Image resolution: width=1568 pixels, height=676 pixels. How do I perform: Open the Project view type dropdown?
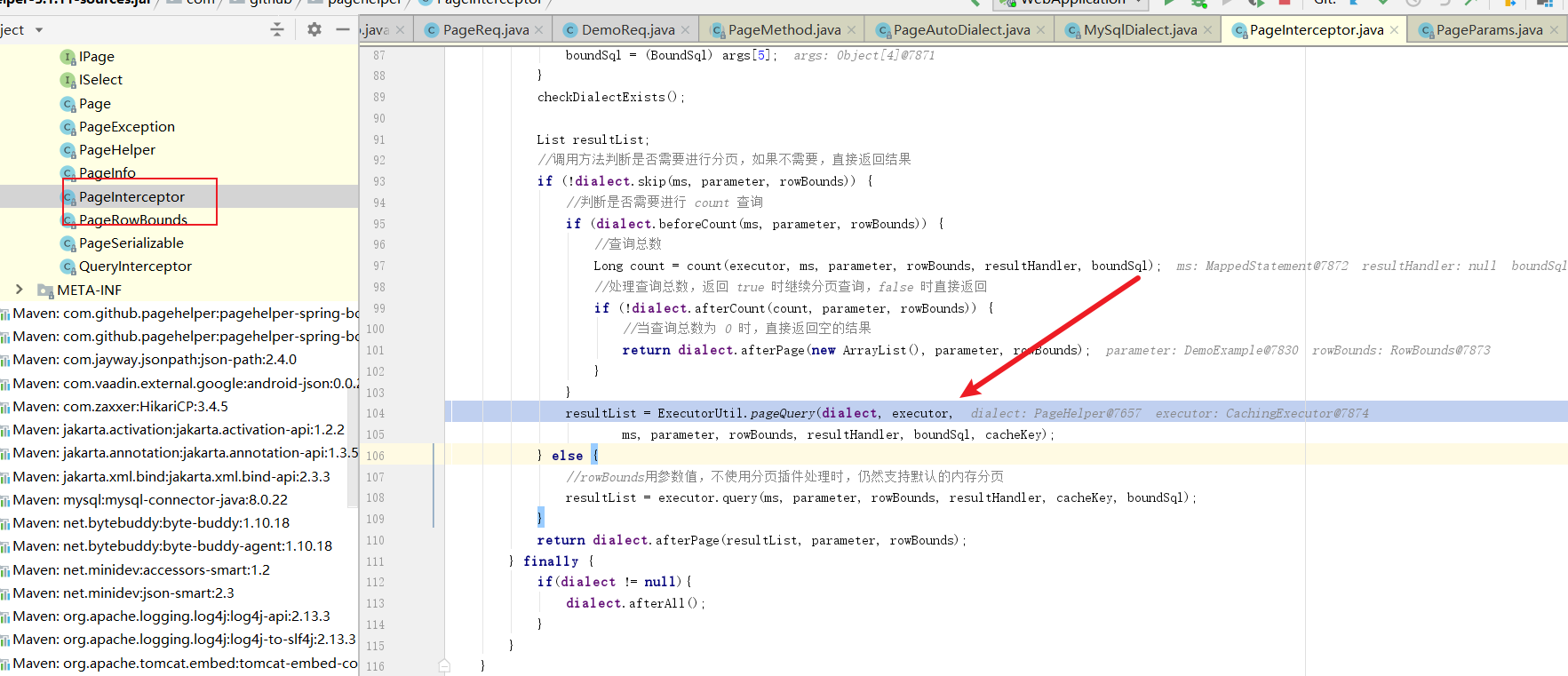[38, 30]
